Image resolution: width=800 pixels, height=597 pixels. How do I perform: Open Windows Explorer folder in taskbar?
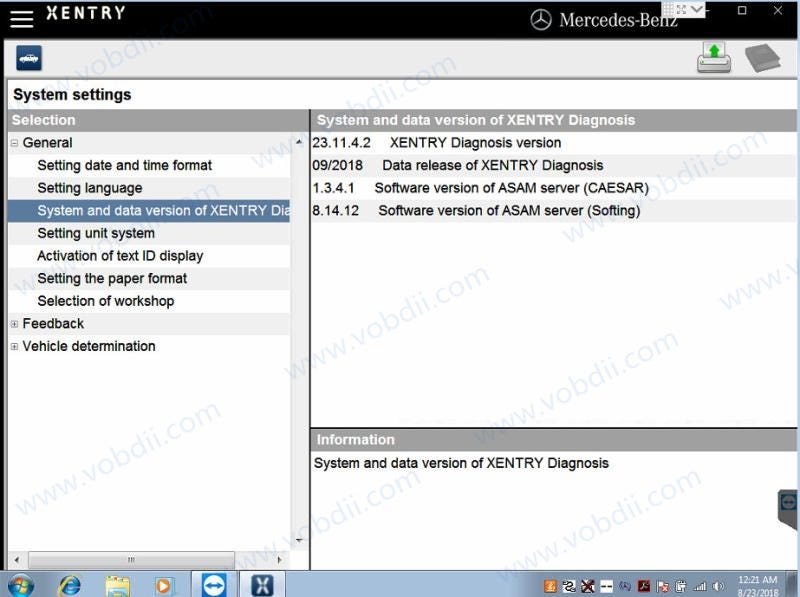coord(117,586)
